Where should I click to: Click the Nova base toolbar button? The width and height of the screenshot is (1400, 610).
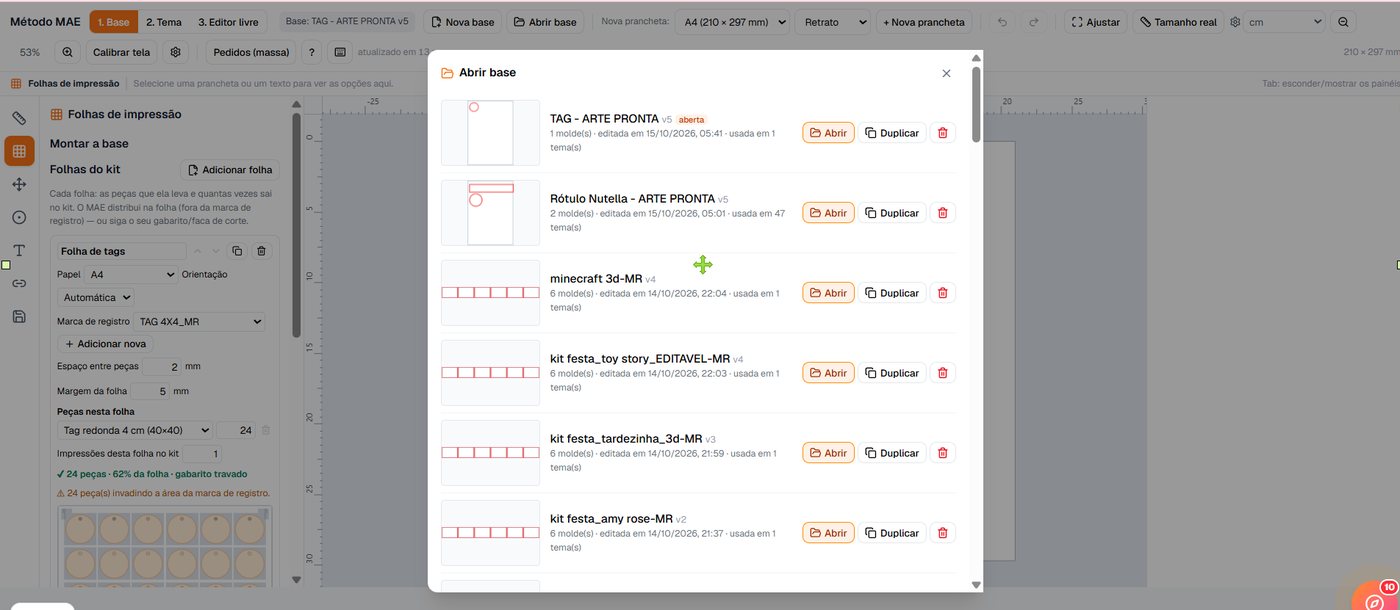(x=462, y=22)
